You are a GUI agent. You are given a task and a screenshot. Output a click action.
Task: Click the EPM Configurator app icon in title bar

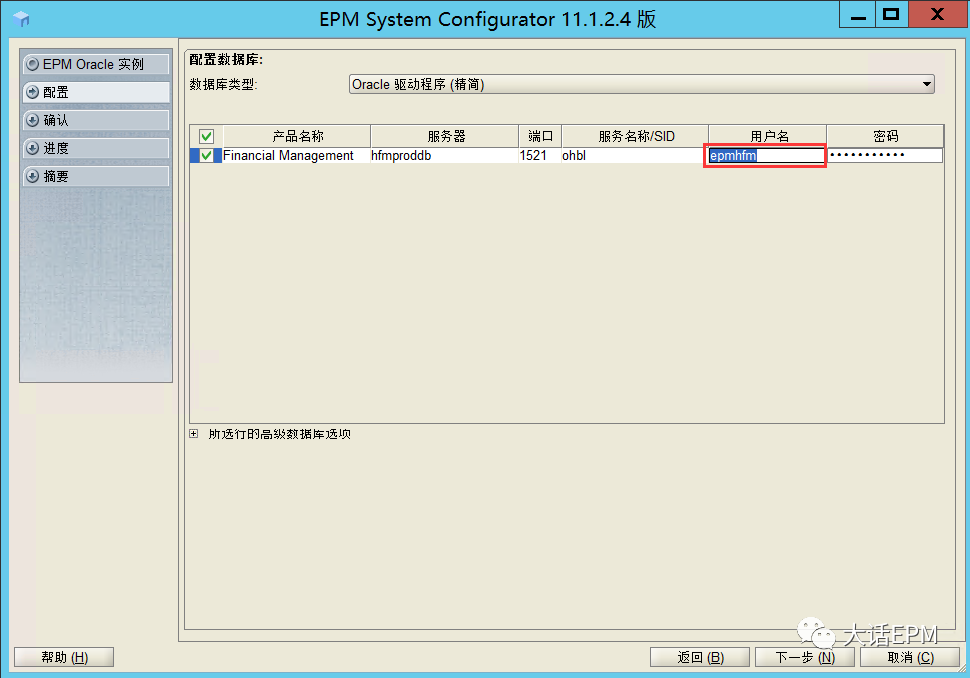[x=21, y=19]
